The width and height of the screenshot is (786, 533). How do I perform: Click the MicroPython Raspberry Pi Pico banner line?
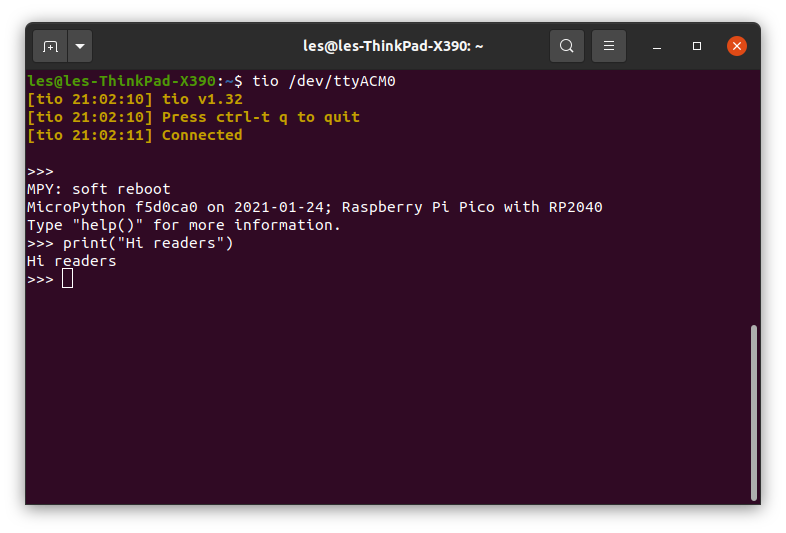315,207
